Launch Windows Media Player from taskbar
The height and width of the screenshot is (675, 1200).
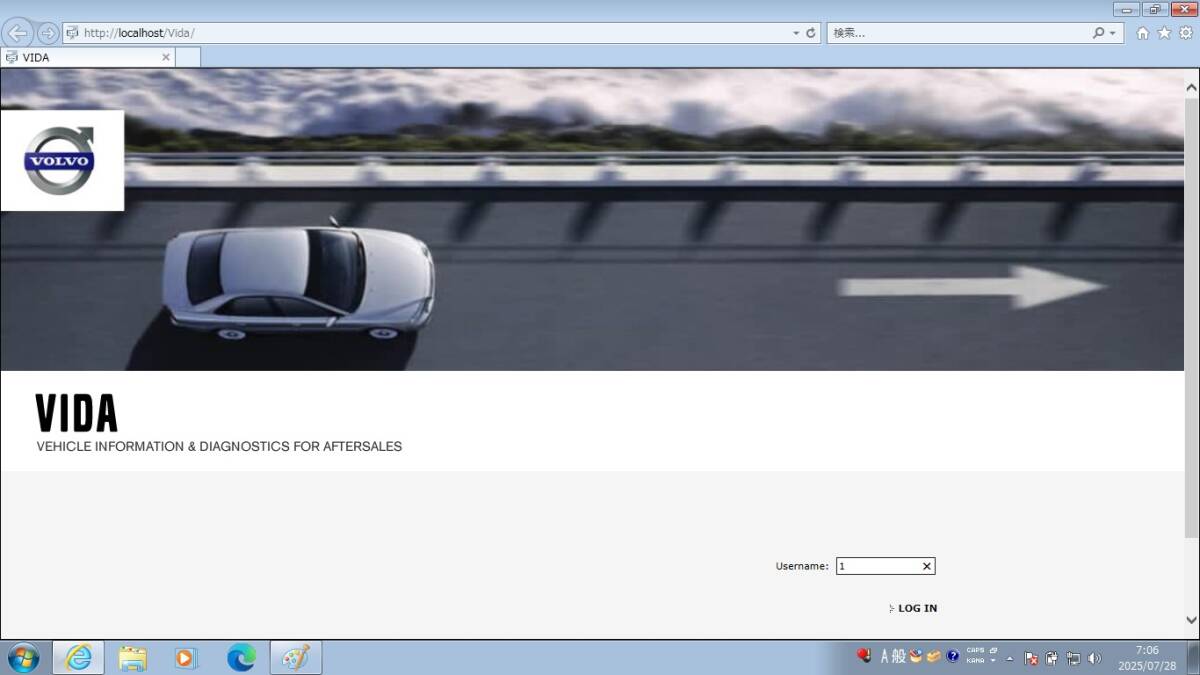pyautogui.click(x=186, y=657)
